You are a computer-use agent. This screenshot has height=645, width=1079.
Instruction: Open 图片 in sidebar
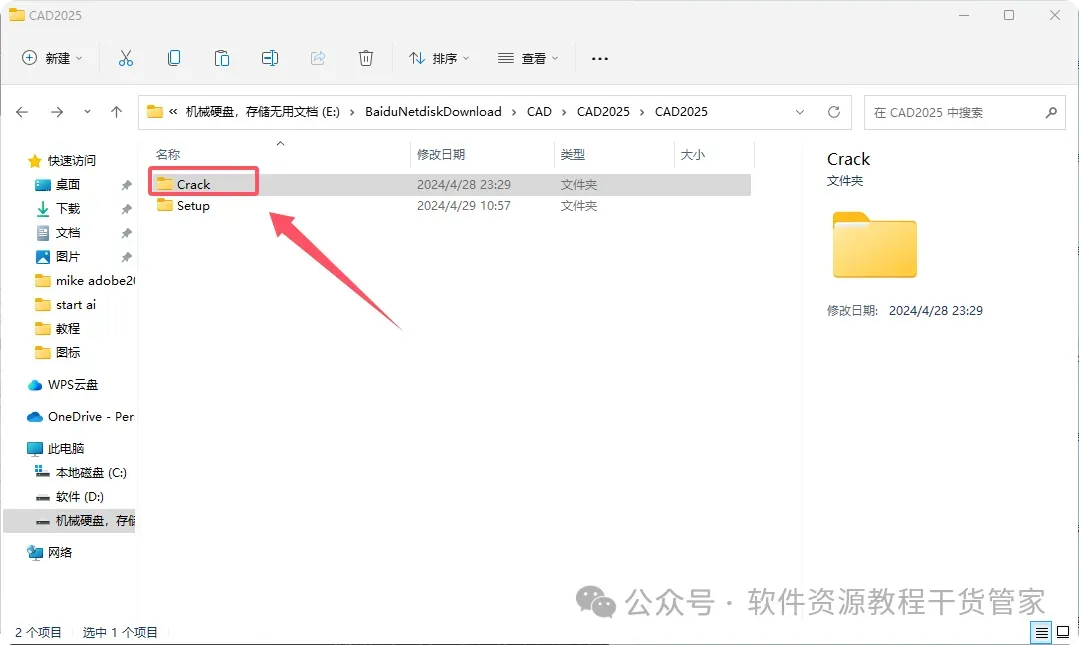pos(67,257)
